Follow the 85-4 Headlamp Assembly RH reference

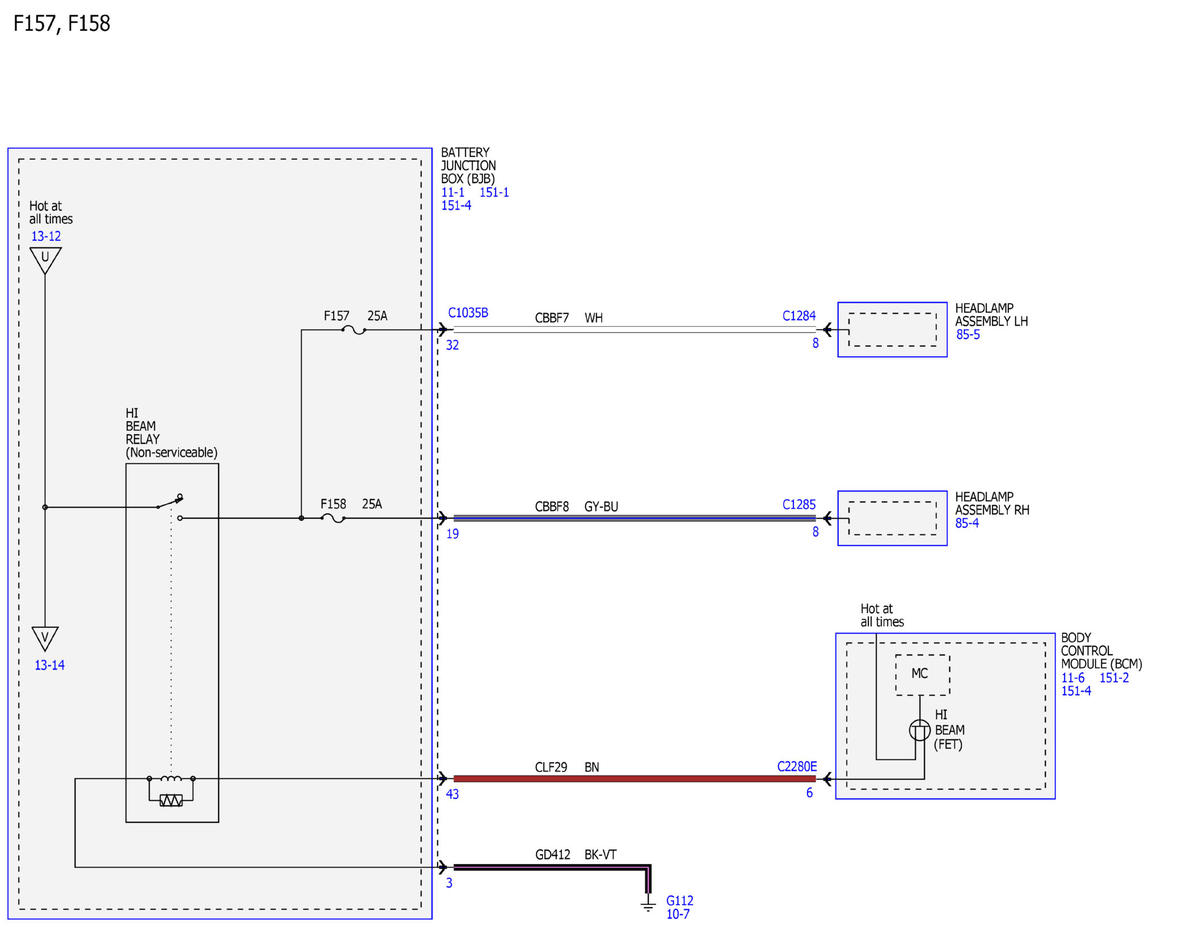(x=968, y=523)
